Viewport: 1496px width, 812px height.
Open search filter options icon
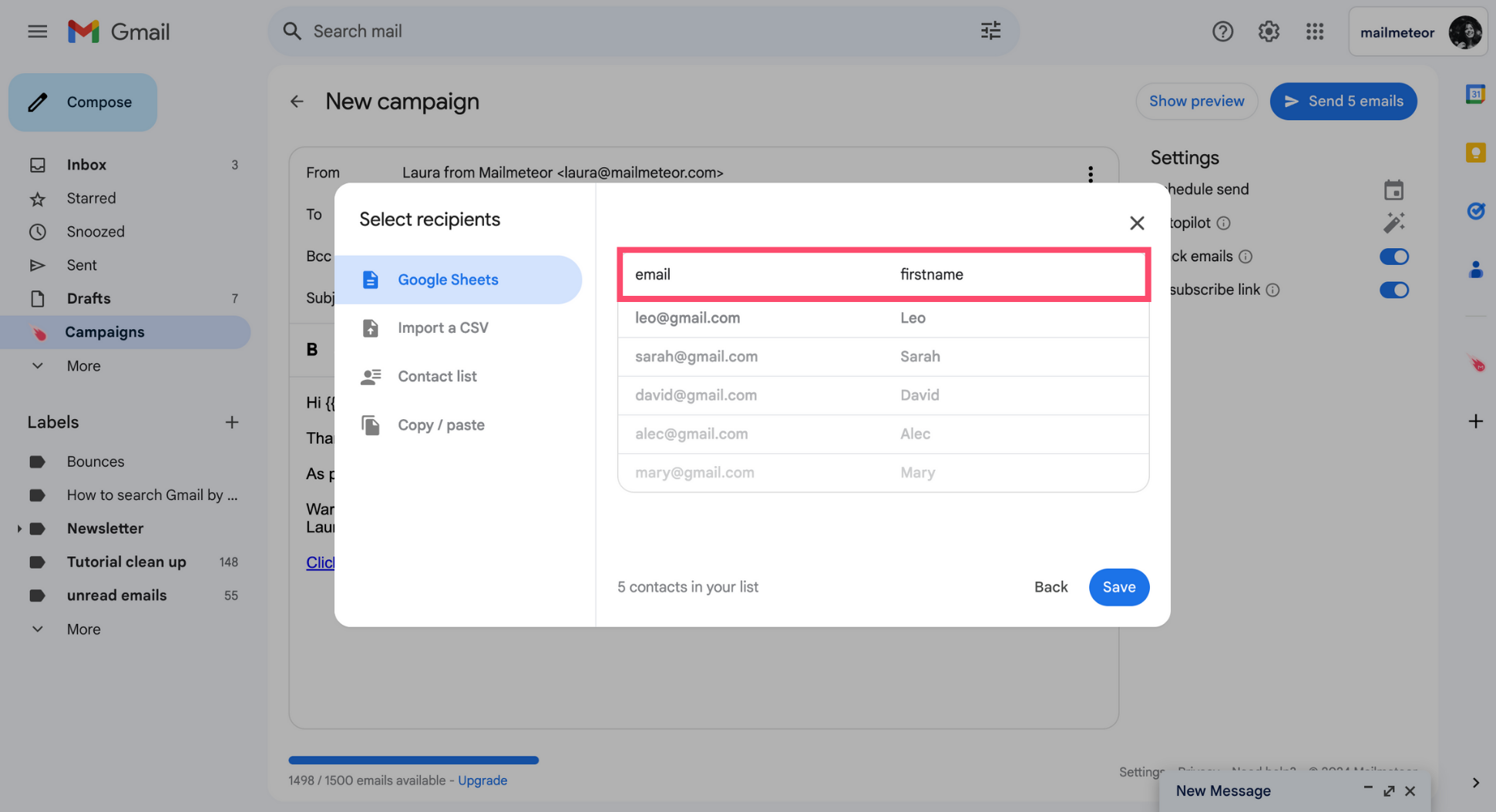[990, 31]
